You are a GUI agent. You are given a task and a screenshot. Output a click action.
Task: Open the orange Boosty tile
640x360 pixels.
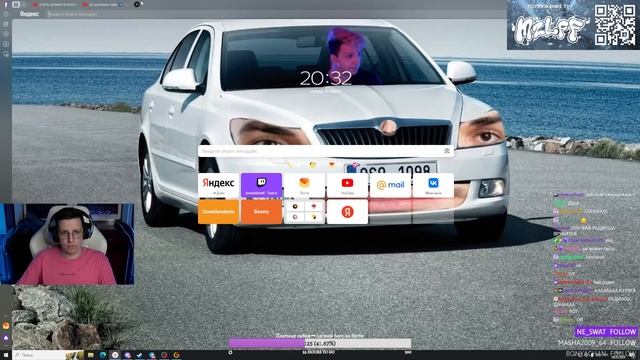(261, 211)
